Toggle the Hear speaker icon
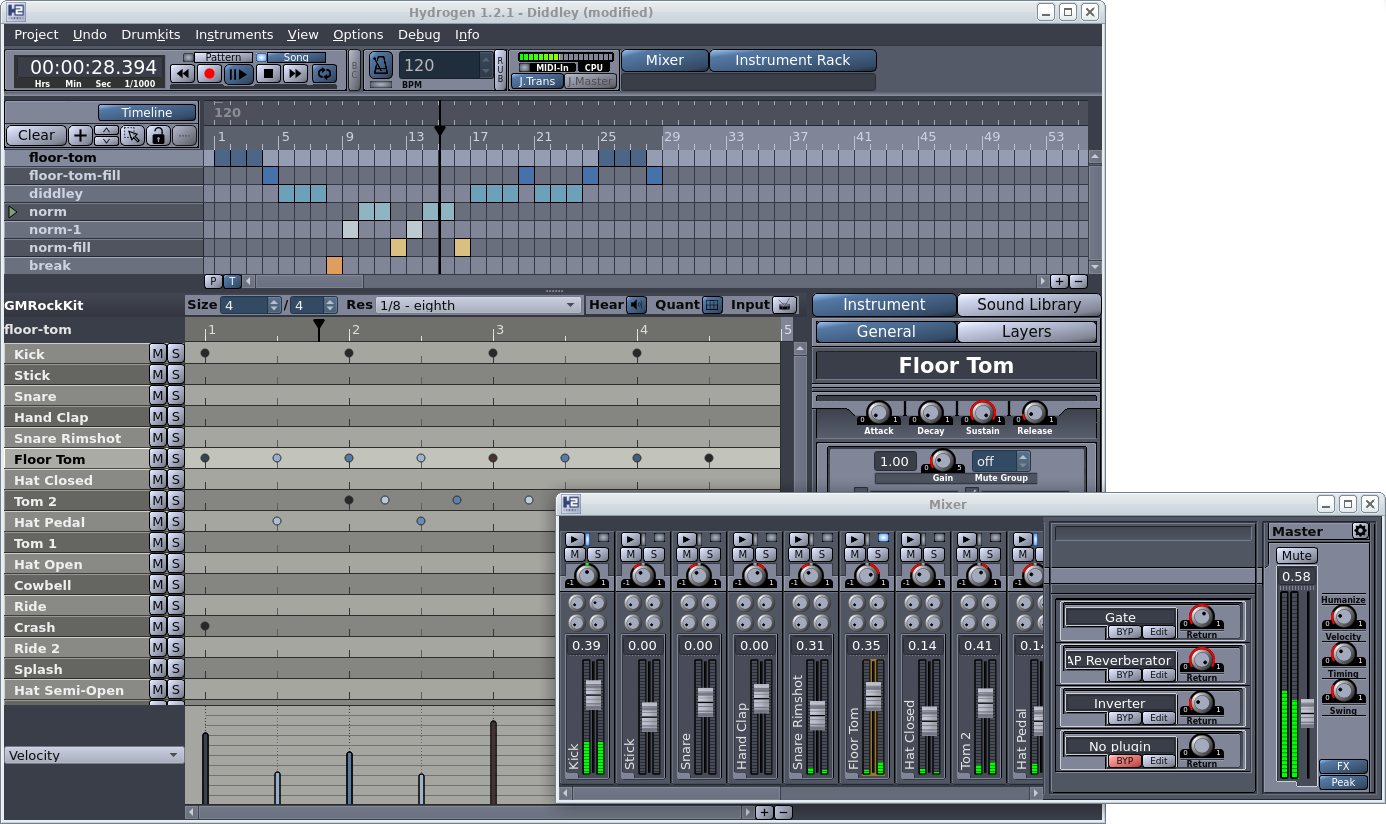Image resolution: width=1386 pixels, height=824 pixels. [x=636, y=305]
